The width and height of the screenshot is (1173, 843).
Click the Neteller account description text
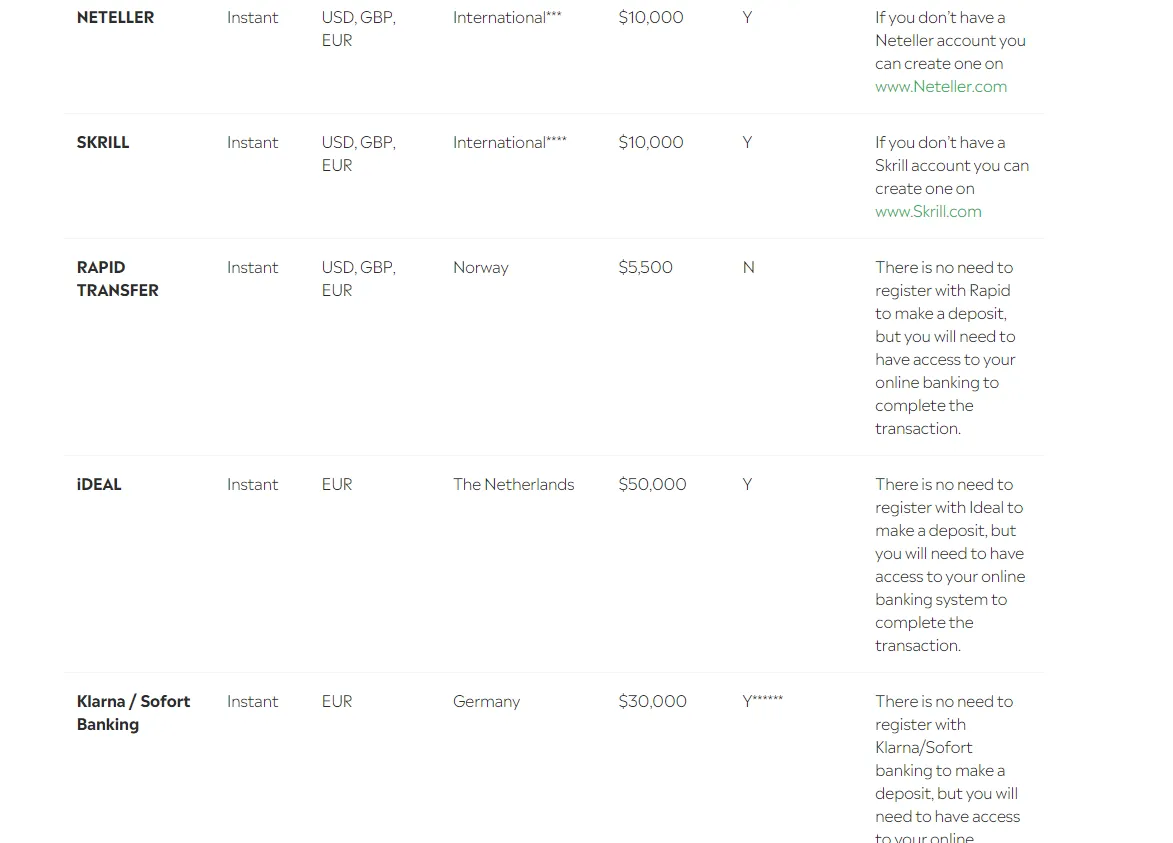point(950,52)
